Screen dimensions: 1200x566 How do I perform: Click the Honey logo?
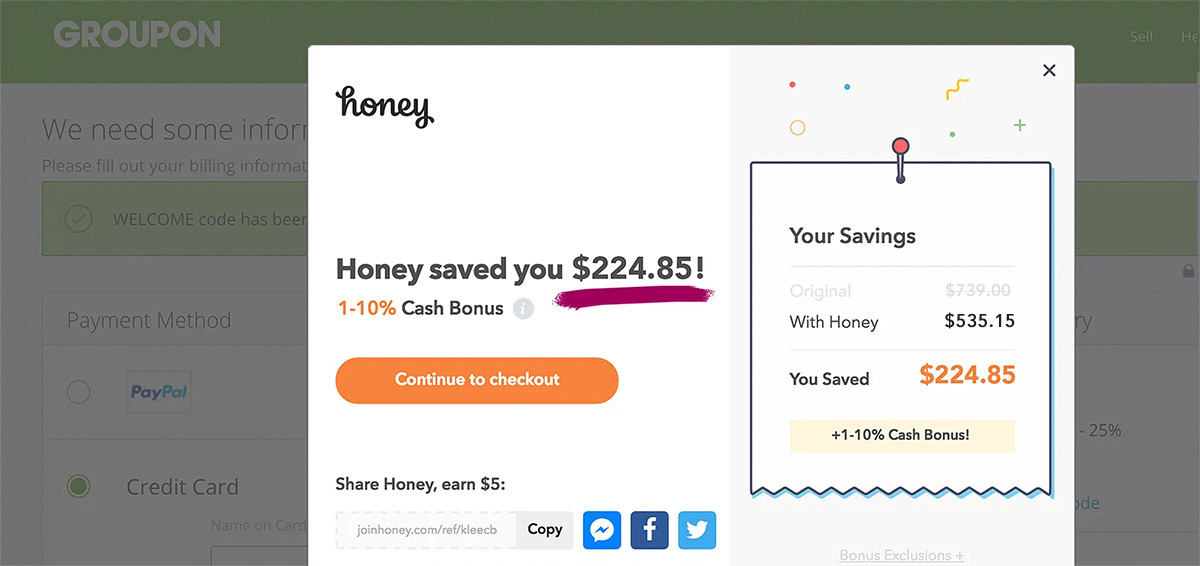385,106
